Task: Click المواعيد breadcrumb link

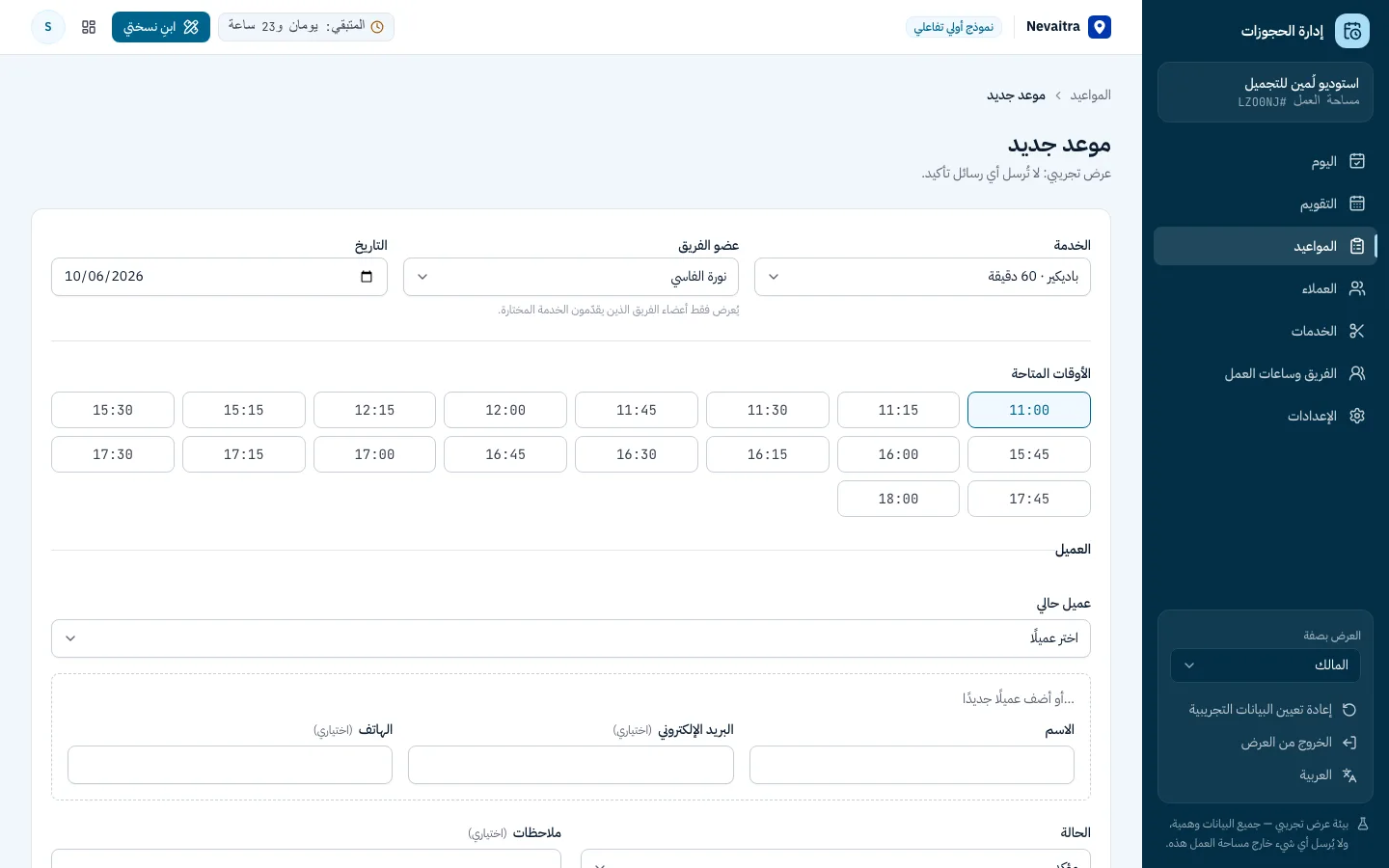Action: point(1091,95)
